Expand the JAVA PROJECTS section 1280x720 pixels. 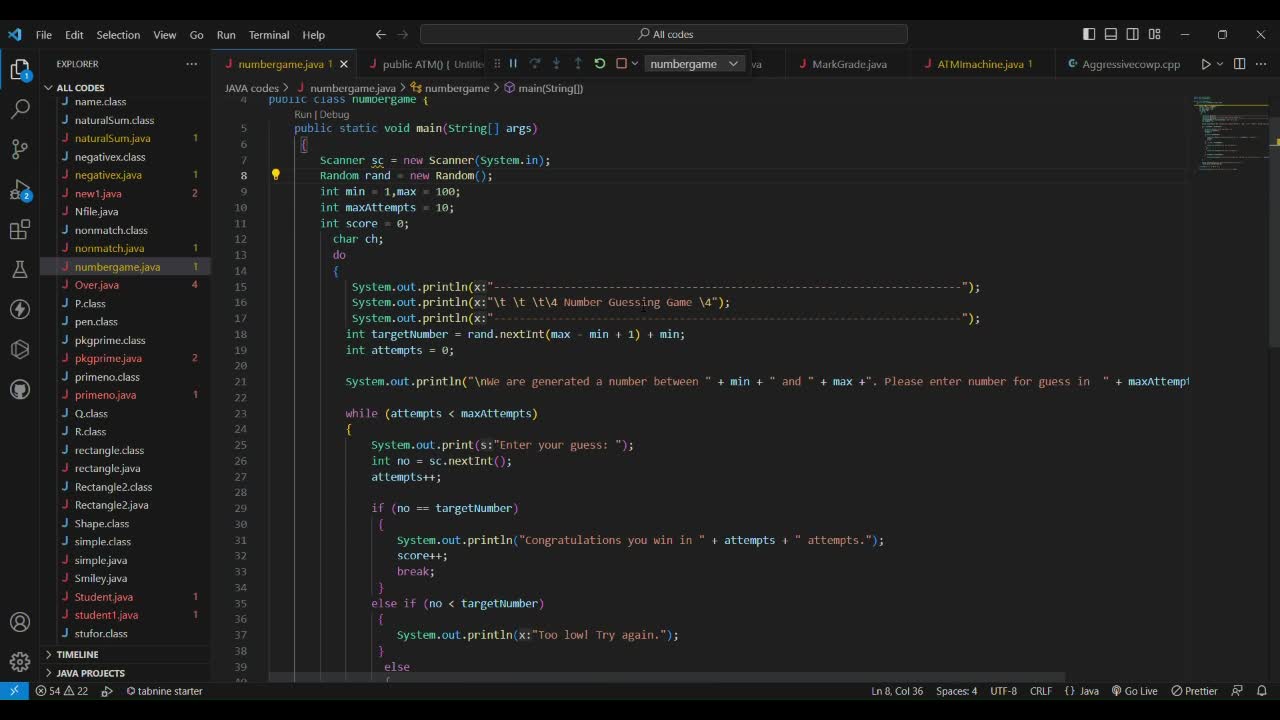pos(126,673)
